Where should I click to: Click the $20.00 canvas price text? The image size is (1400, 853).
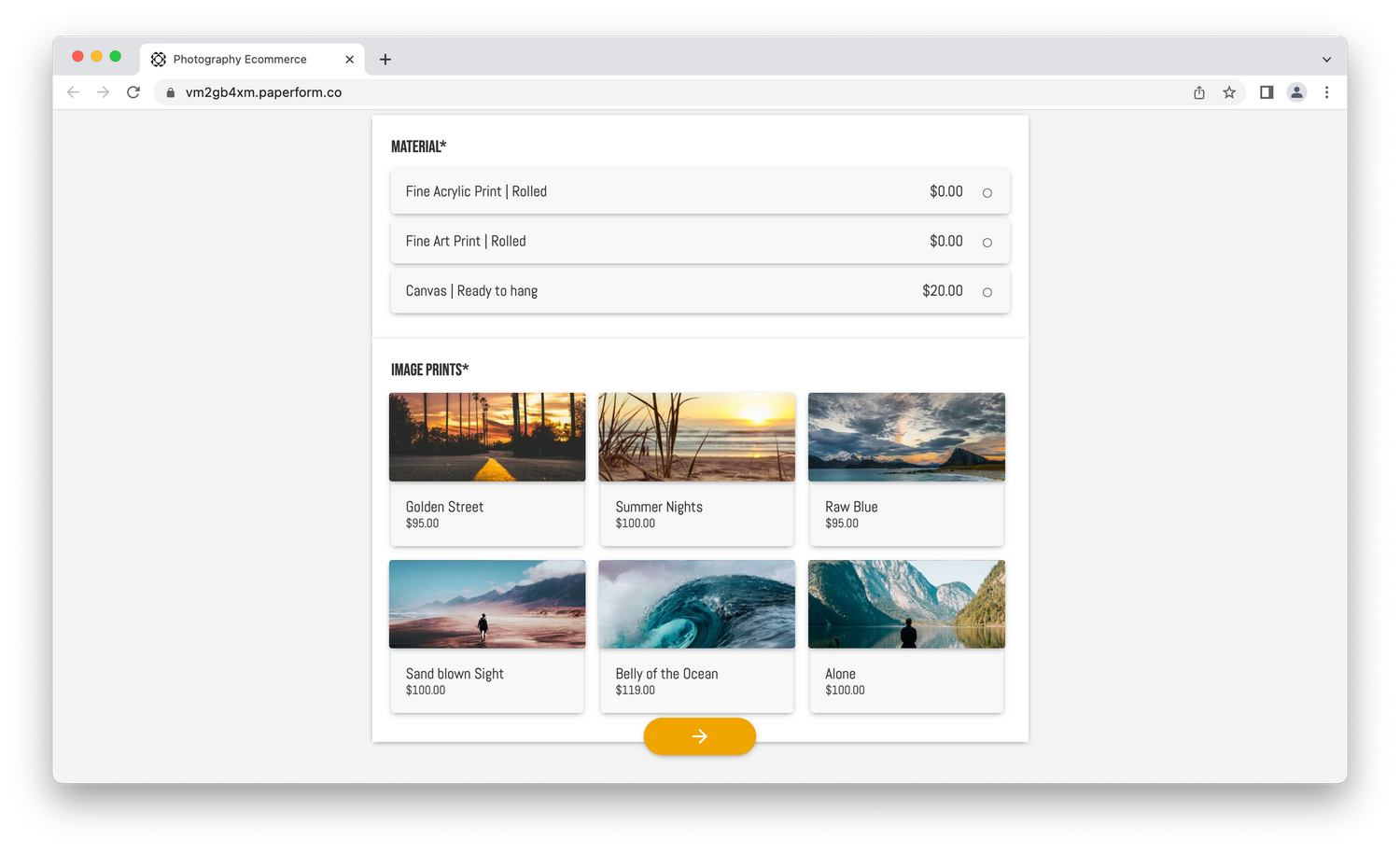[x=942, y=291]
